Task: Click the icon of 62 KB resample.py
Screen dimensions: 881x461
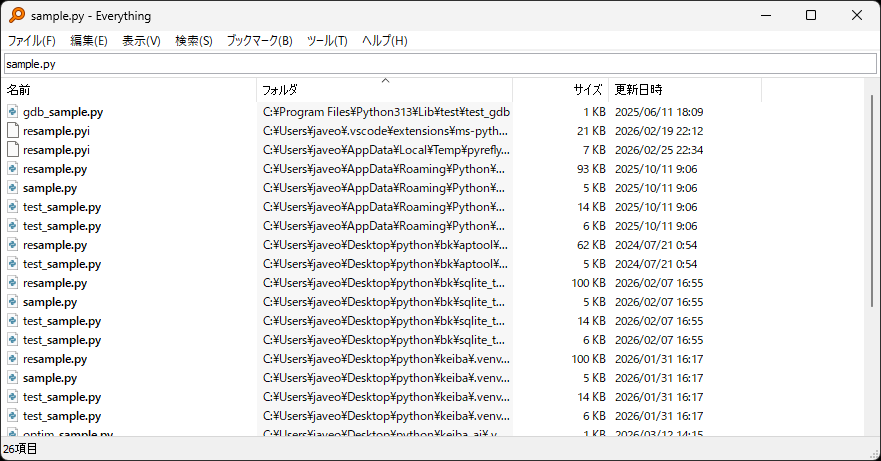Action: 13,245
